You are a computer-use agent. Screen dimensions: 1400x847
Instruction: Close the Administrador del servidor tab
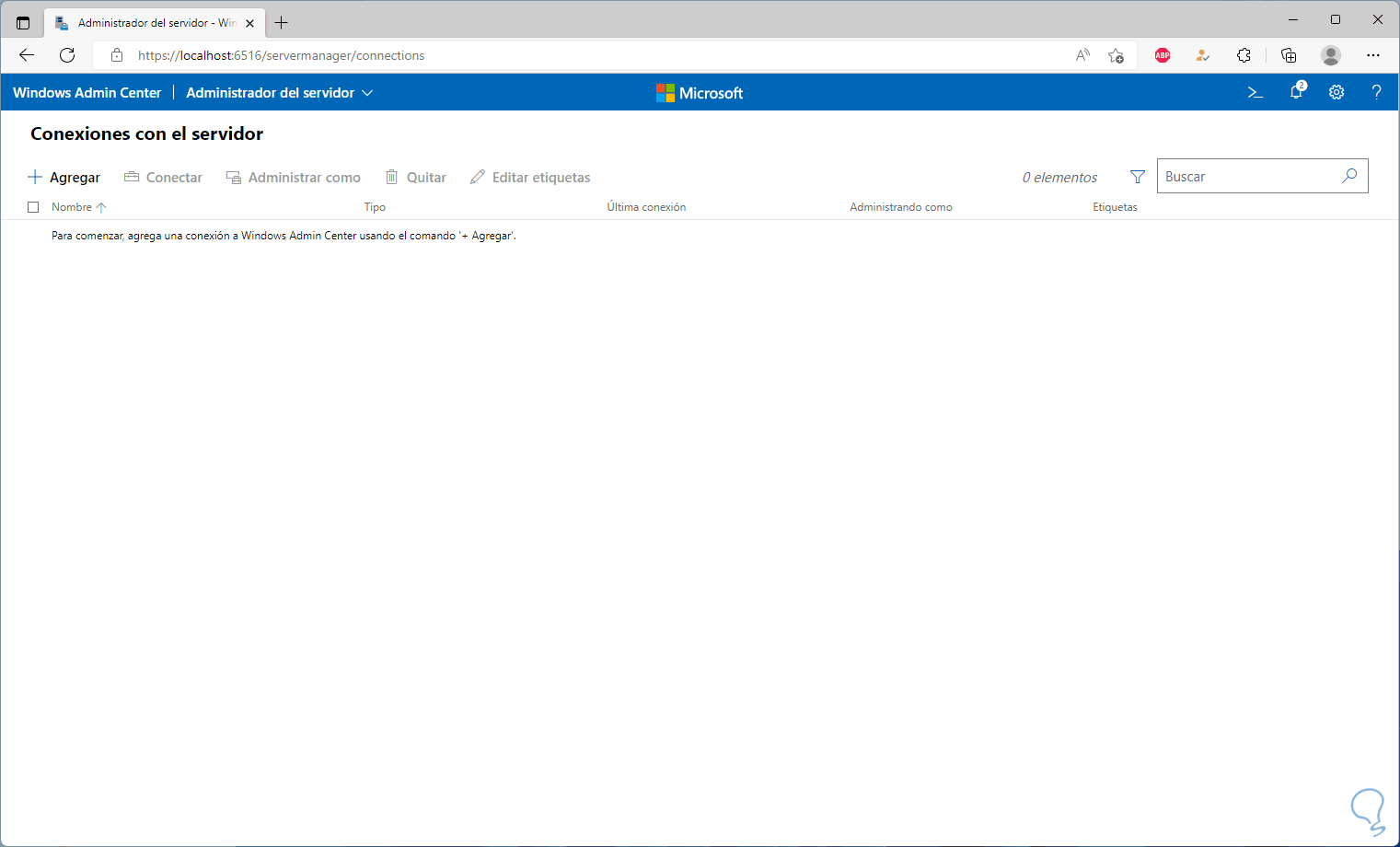point(249,23)
